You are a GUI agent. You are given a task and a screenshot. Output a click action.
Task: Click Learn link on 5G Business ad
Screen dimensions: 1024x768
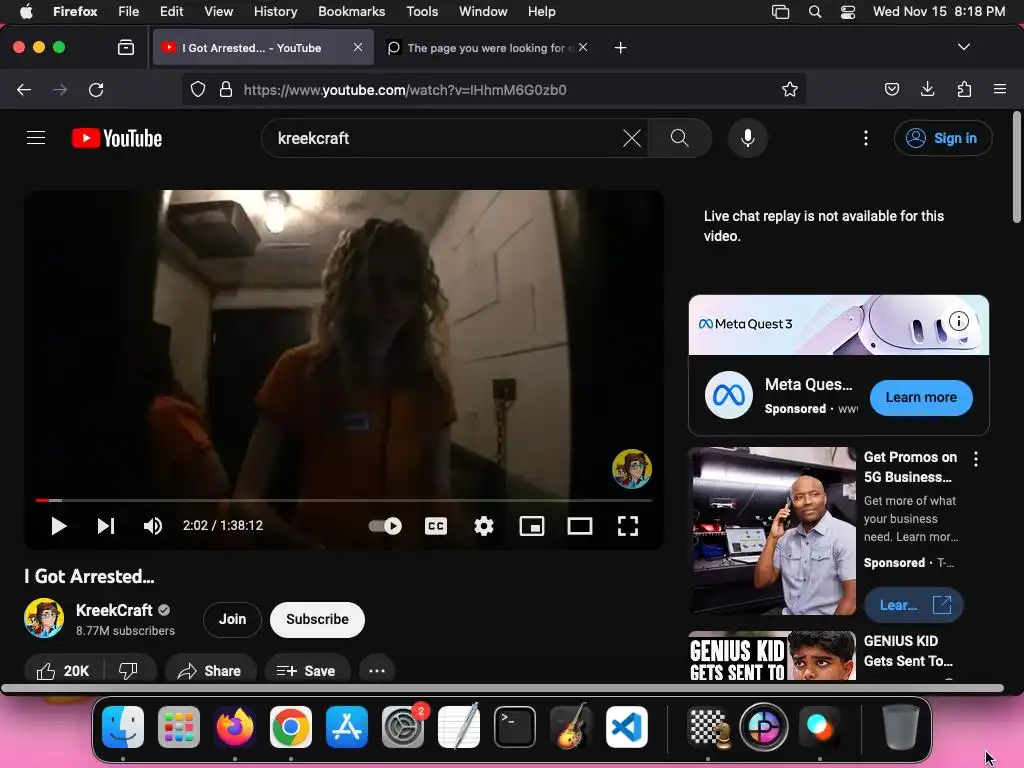(914, 605)
